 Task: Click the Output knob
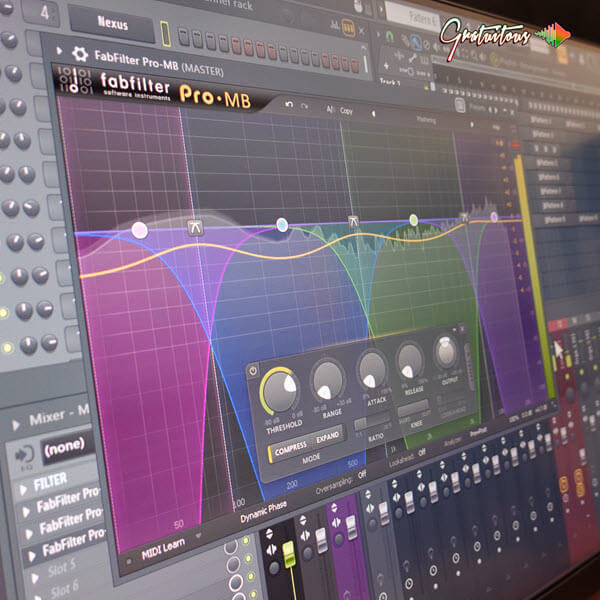point(445,352)
